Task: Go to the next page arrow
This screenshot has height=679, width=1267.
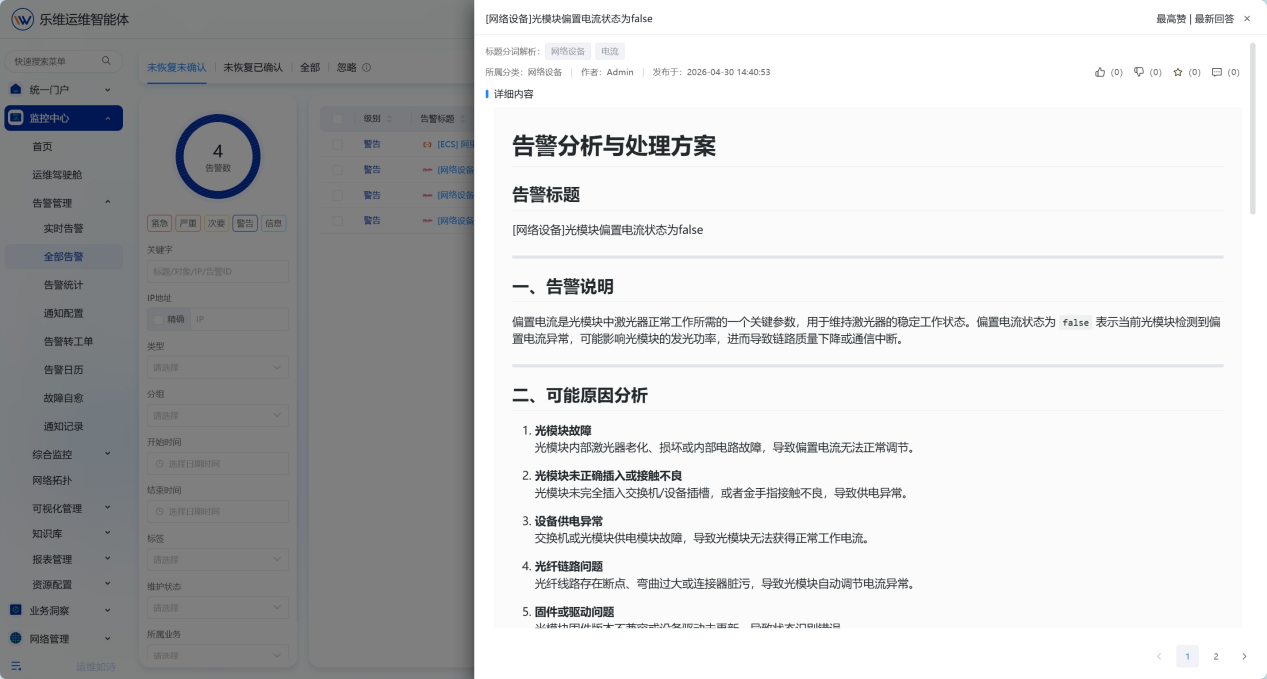Action: point(1244,656)
